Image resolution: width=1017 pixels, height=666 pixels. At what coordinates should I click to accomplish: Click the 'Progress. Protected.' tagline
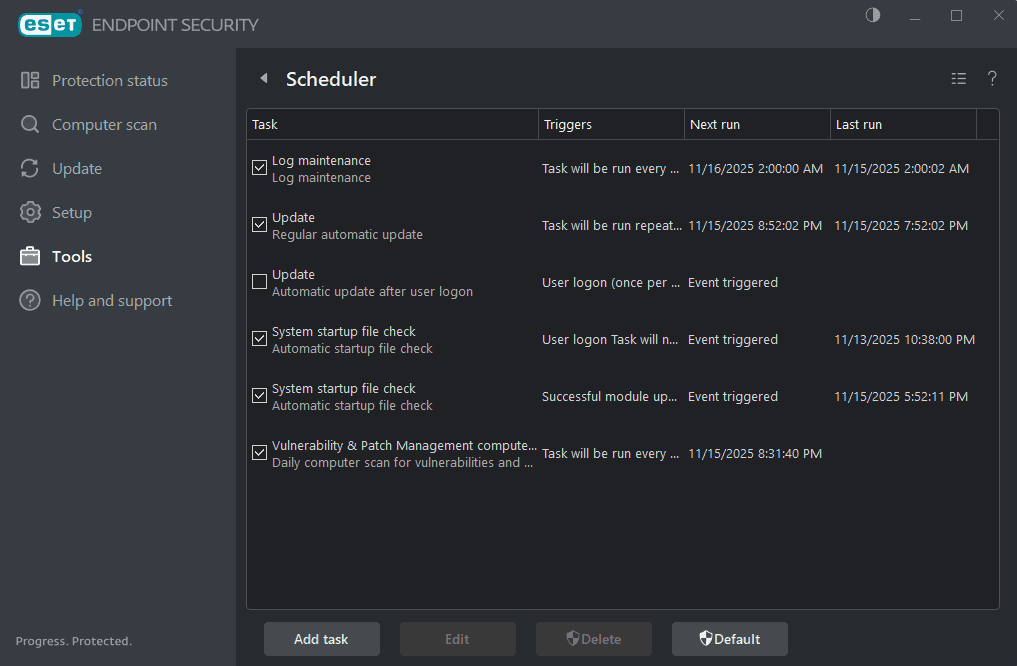pyautogui.click(x=73, y=641)
